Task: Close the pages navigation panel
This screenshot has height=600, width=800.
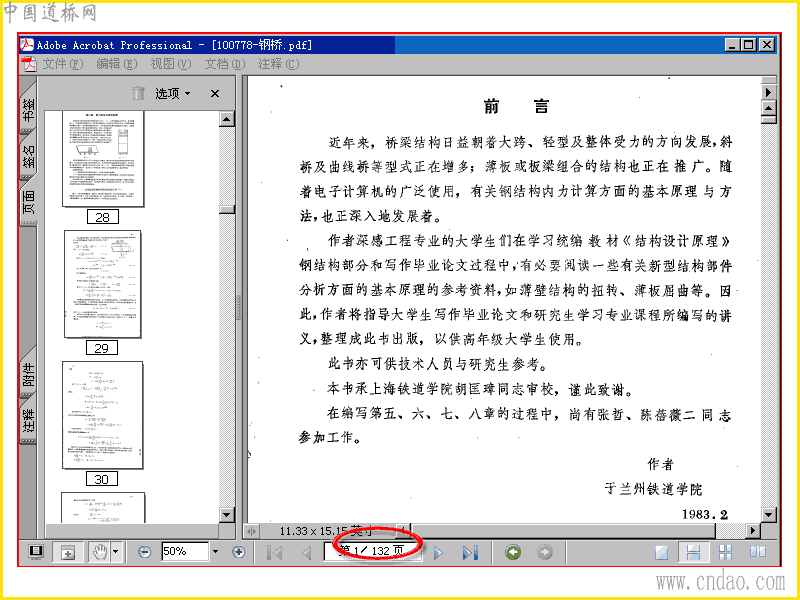Action: [215, 93]
